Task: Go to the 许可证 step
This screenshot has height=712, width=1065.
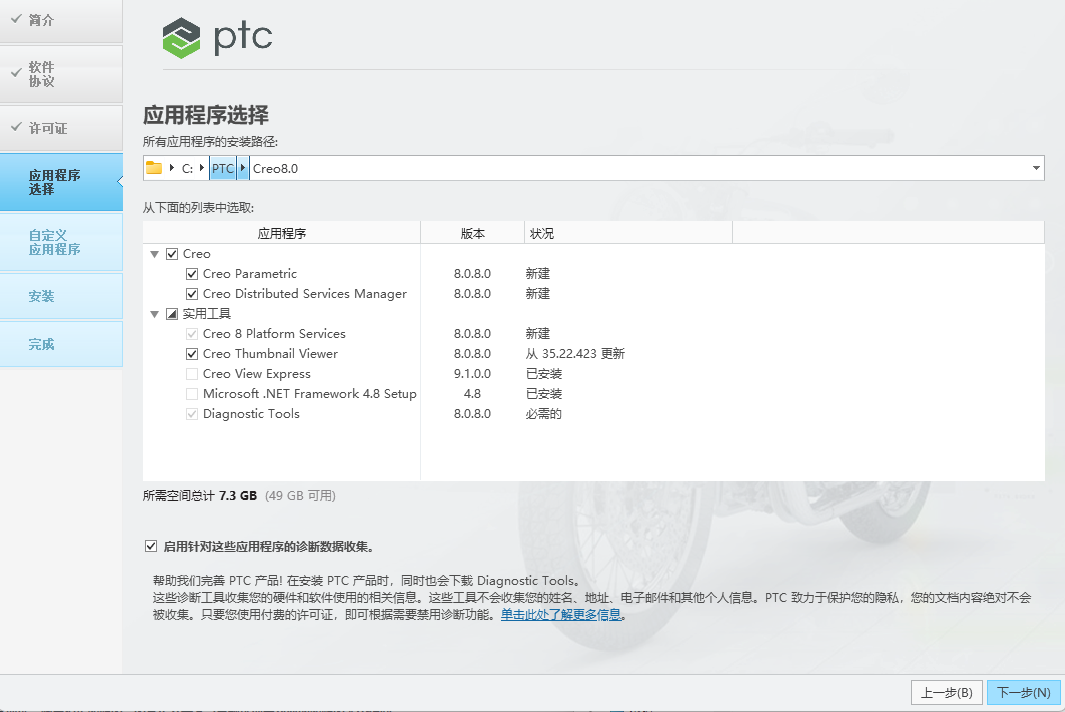Action: pos(61,128)
